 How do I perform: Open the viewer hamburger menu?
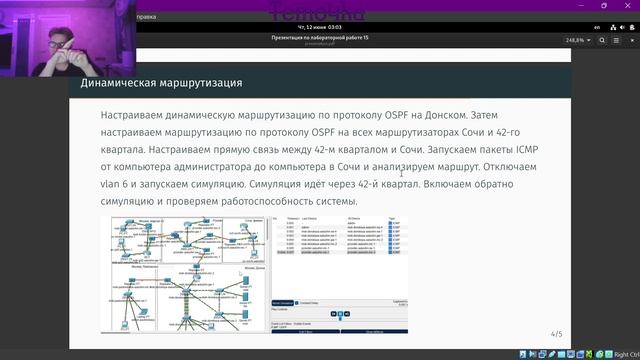click(x=616, y=40)
